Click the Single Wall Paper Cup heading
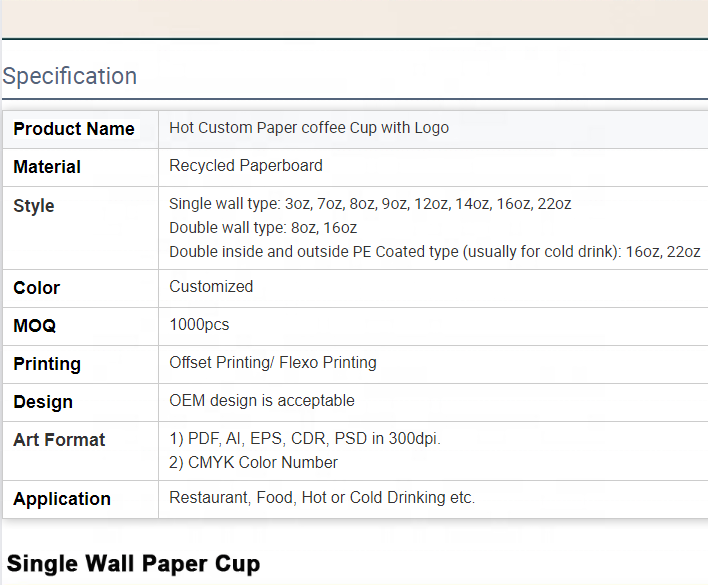708x585 pixels. (133, 563)
